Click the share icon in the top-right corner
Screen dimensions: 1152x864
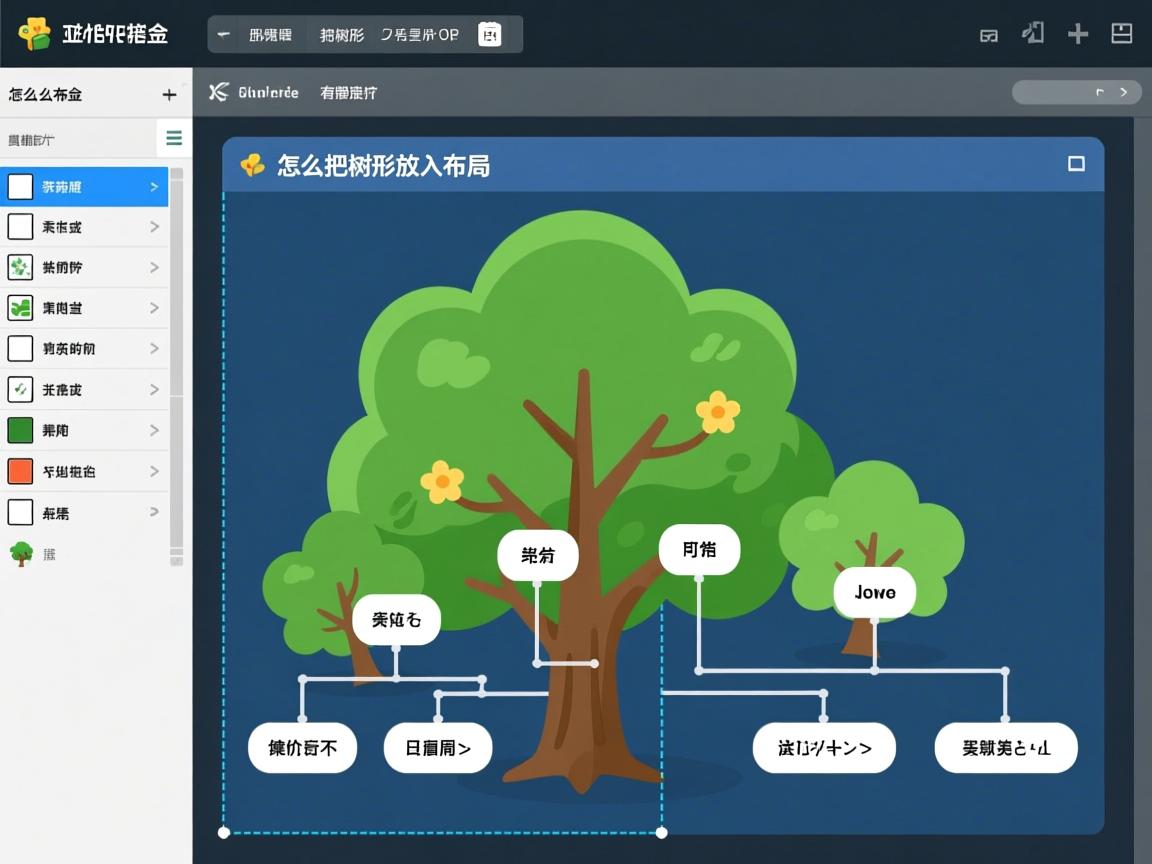[1032, 33]
